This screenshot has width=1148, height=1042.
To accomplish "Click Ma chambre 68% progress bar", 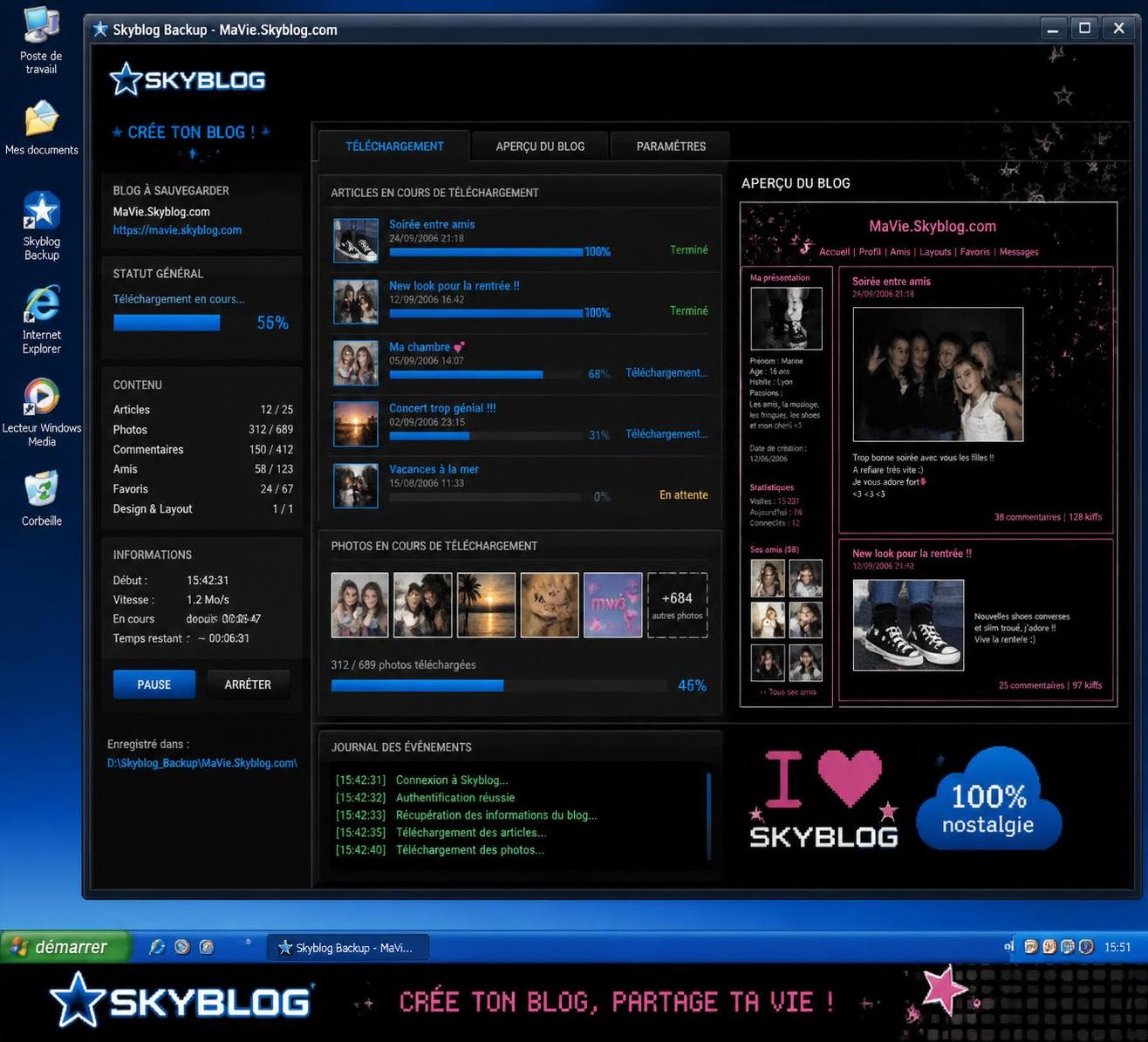I will (485, 375).
